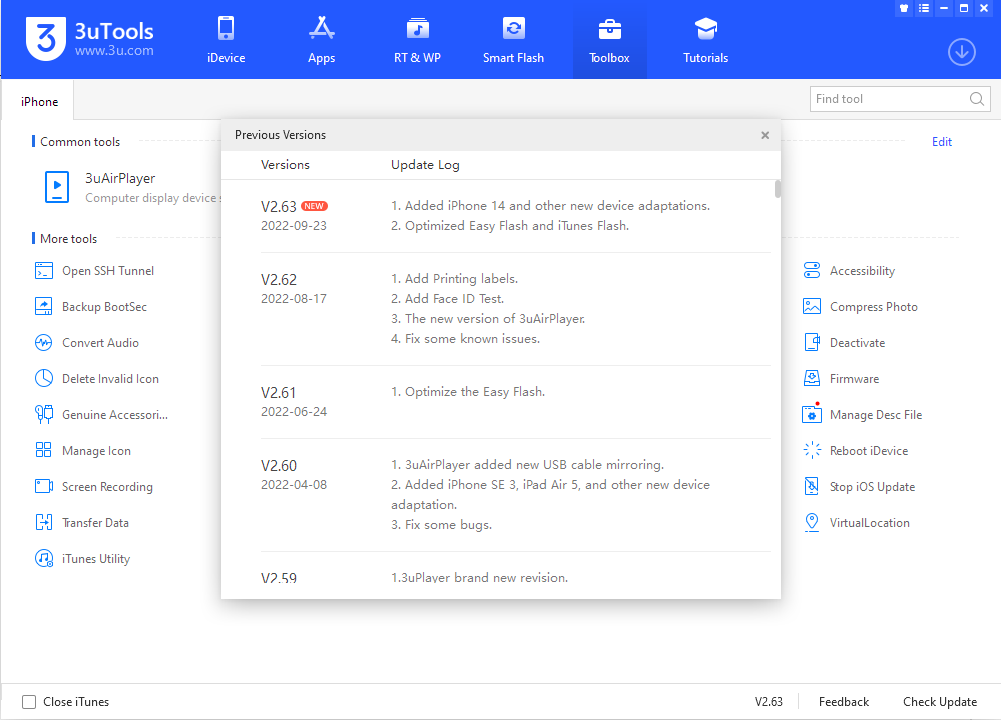Open the iDevice section
Image resolution: width=1001 pixels, height=720 pixels.
[x=226, y=40]
